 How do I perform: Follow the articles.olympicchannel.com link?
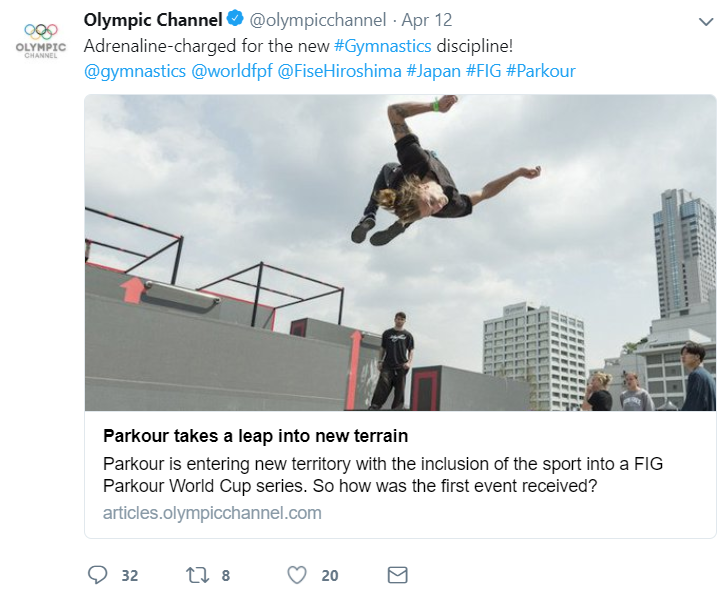[x=212, y=513]
